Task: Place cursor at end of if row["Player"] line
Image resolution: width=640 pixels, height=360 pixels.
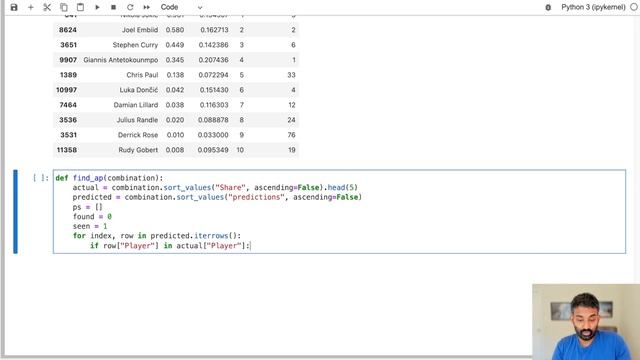Action: [250, 246]
